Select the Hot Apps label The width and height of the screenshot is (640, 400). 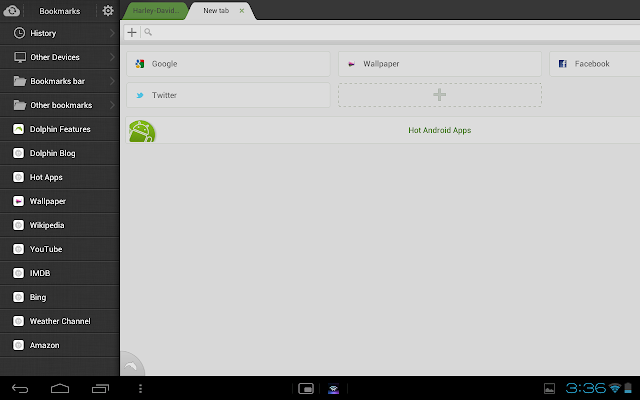(x=46, y=178)
